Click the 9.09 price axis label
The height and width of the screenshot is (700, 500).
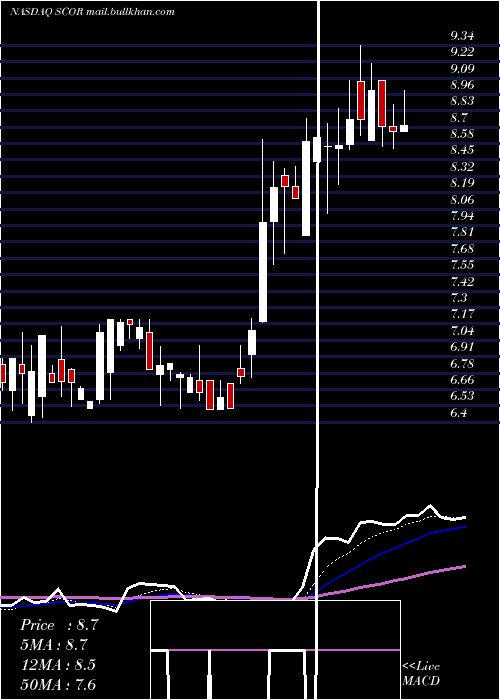[462, 69]
